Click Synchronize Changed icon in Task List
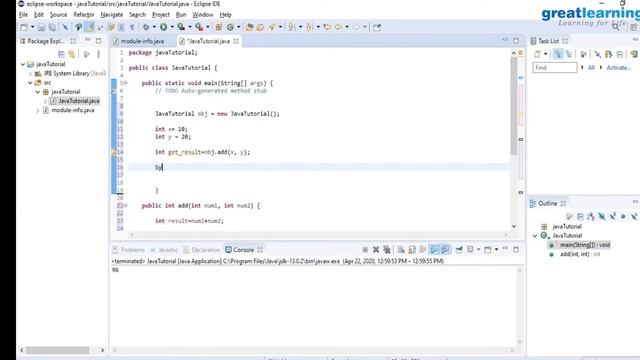The image size is (640, 360). [x=633, y=54]
